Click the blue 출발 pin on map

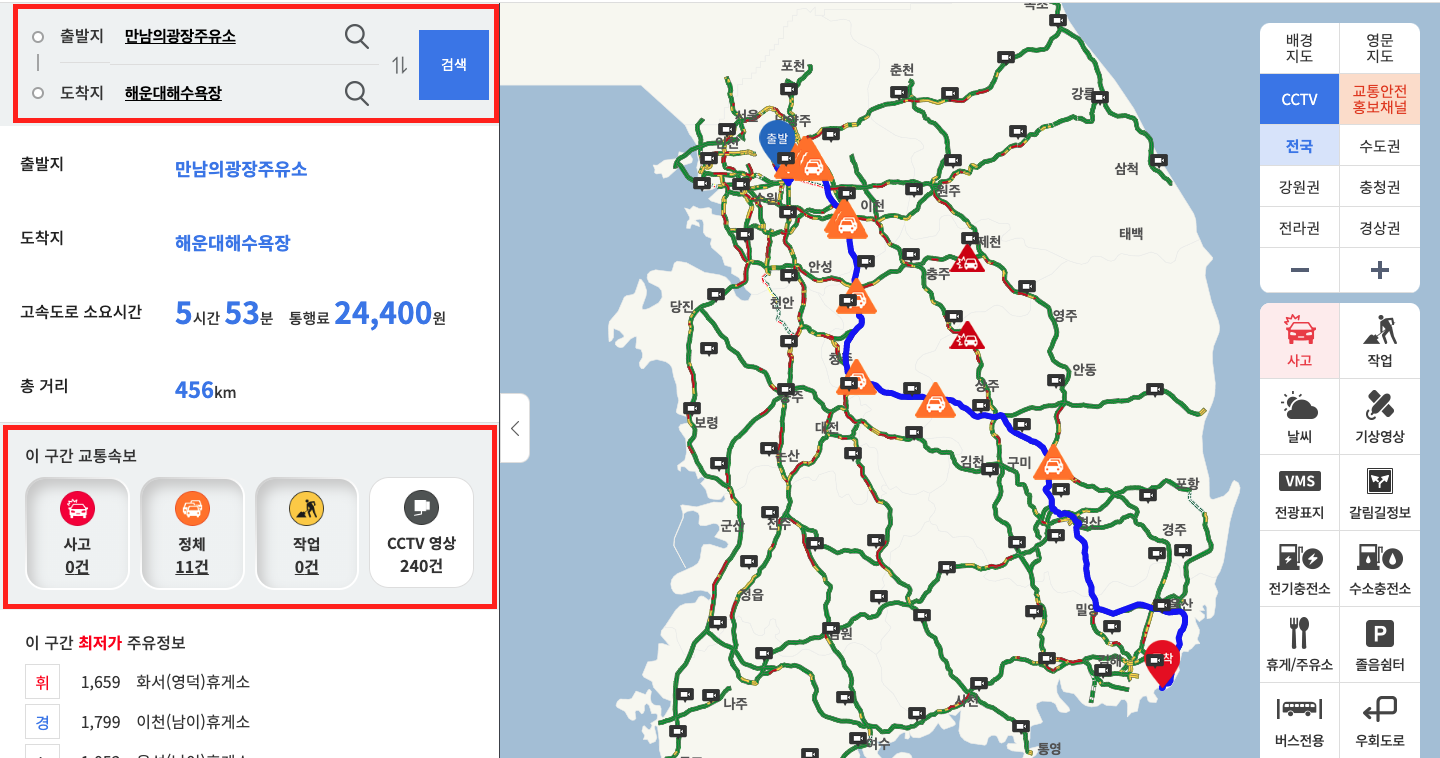(777, 142)
